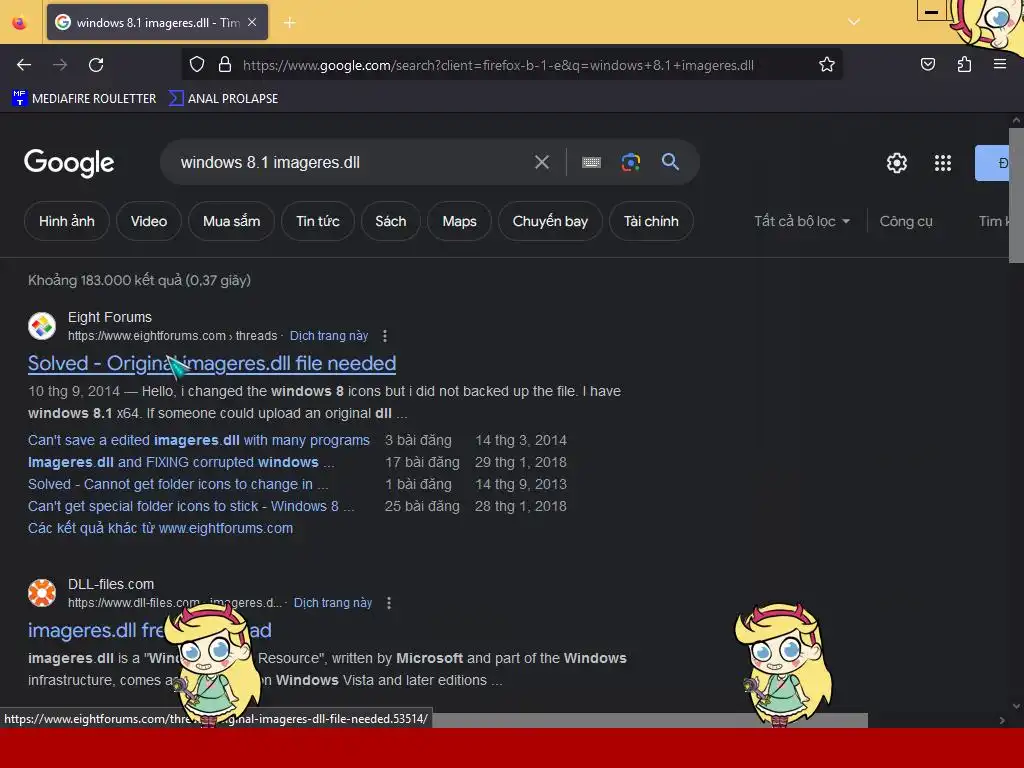This screenshot has width=1024, height=768.
Task: Click the blue sign-in button
Action: 992,163
